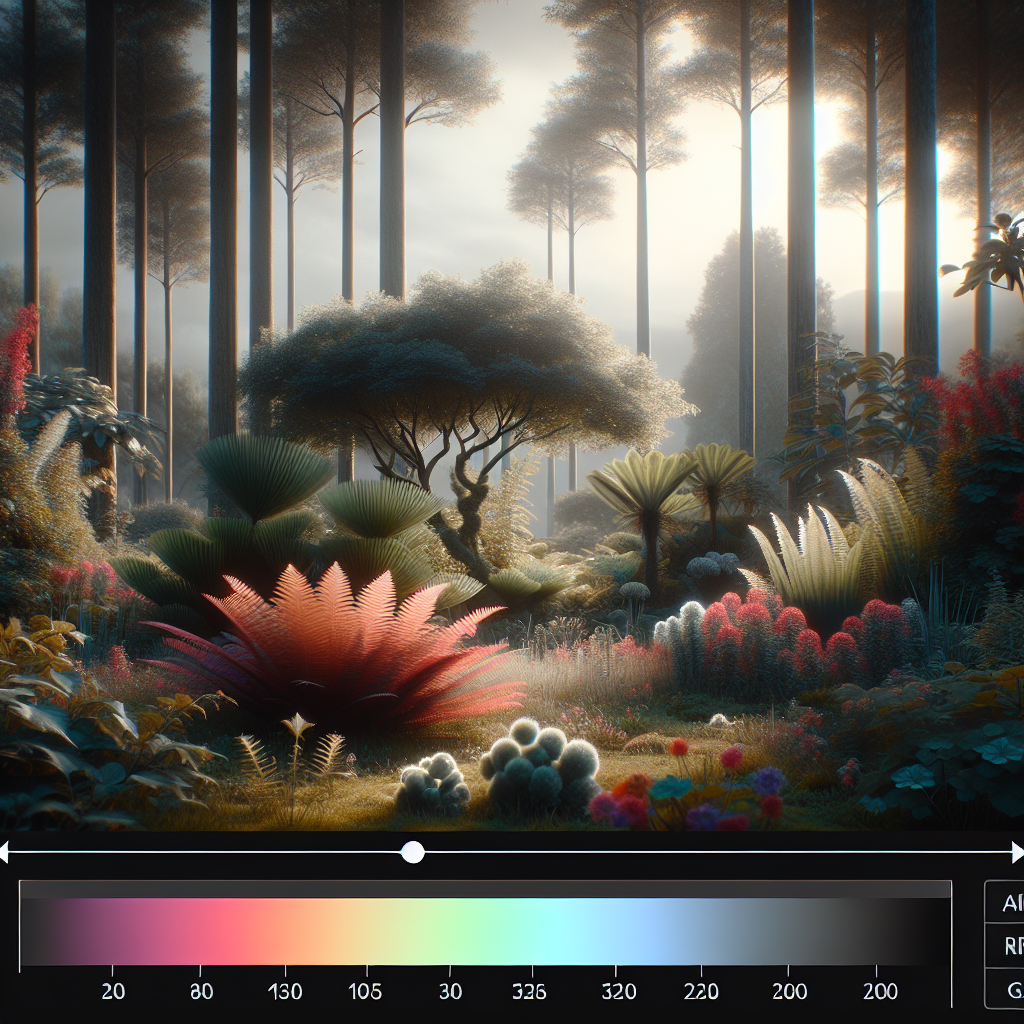Image resolution: width=1024 pixels, height=1024 pixels.
Task: Click the 105 tick label on the scale
Action: [x=365, y=991]
